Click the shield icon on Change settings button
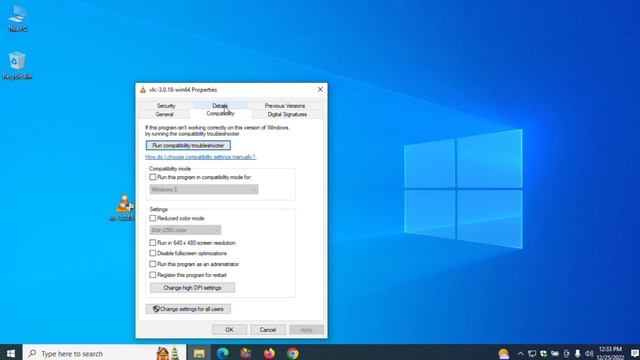 156,309
